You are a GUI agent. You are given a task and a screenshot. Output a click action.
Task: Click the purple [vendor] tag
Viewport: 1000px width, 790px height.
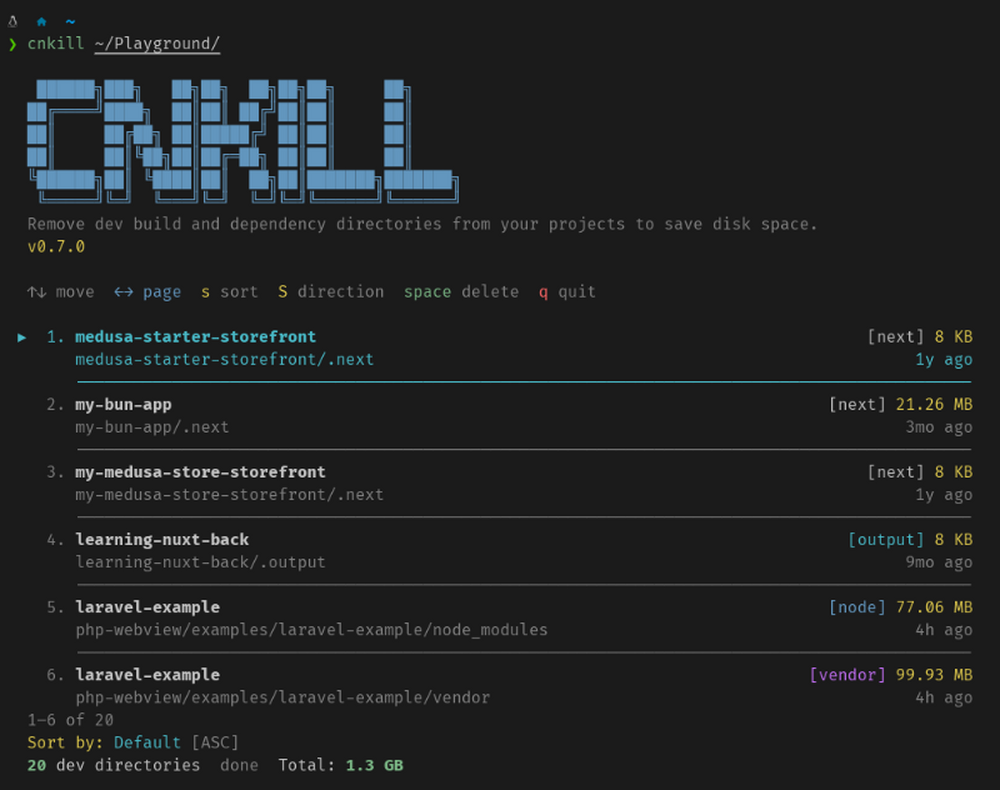tap(847, 675)
